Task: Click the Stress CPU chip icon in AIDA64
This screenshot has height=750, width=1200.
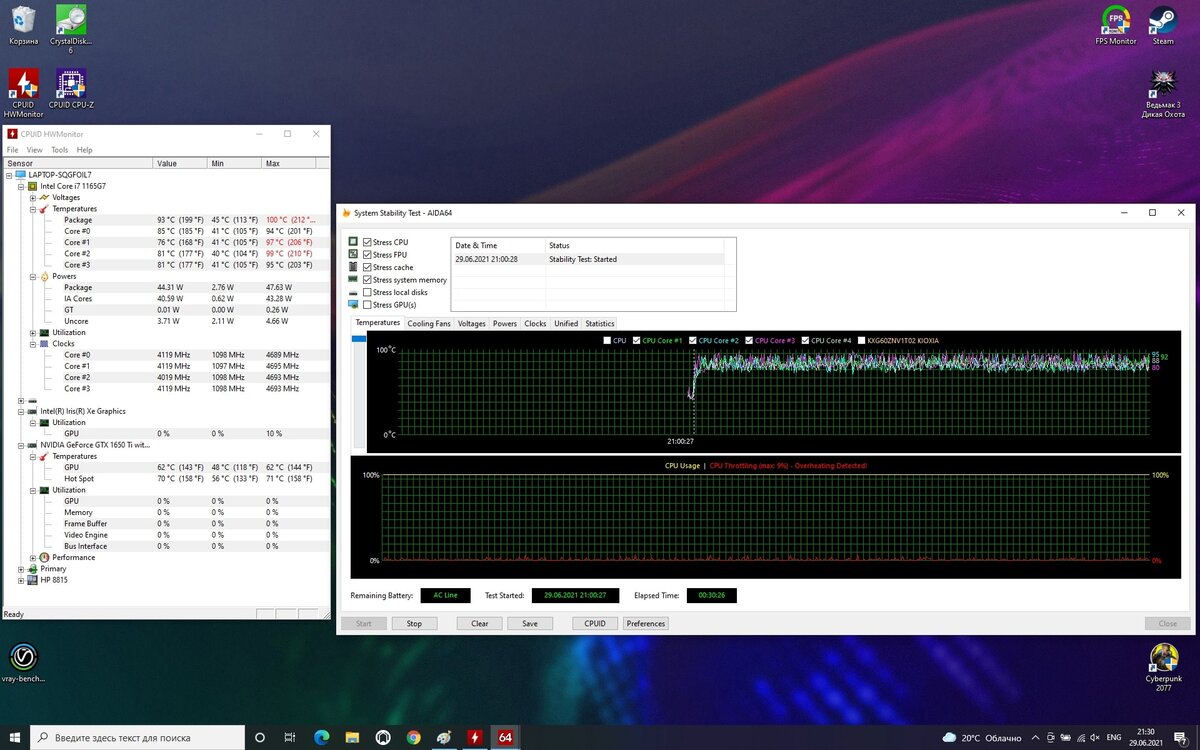Action: [x=352, y=241]
